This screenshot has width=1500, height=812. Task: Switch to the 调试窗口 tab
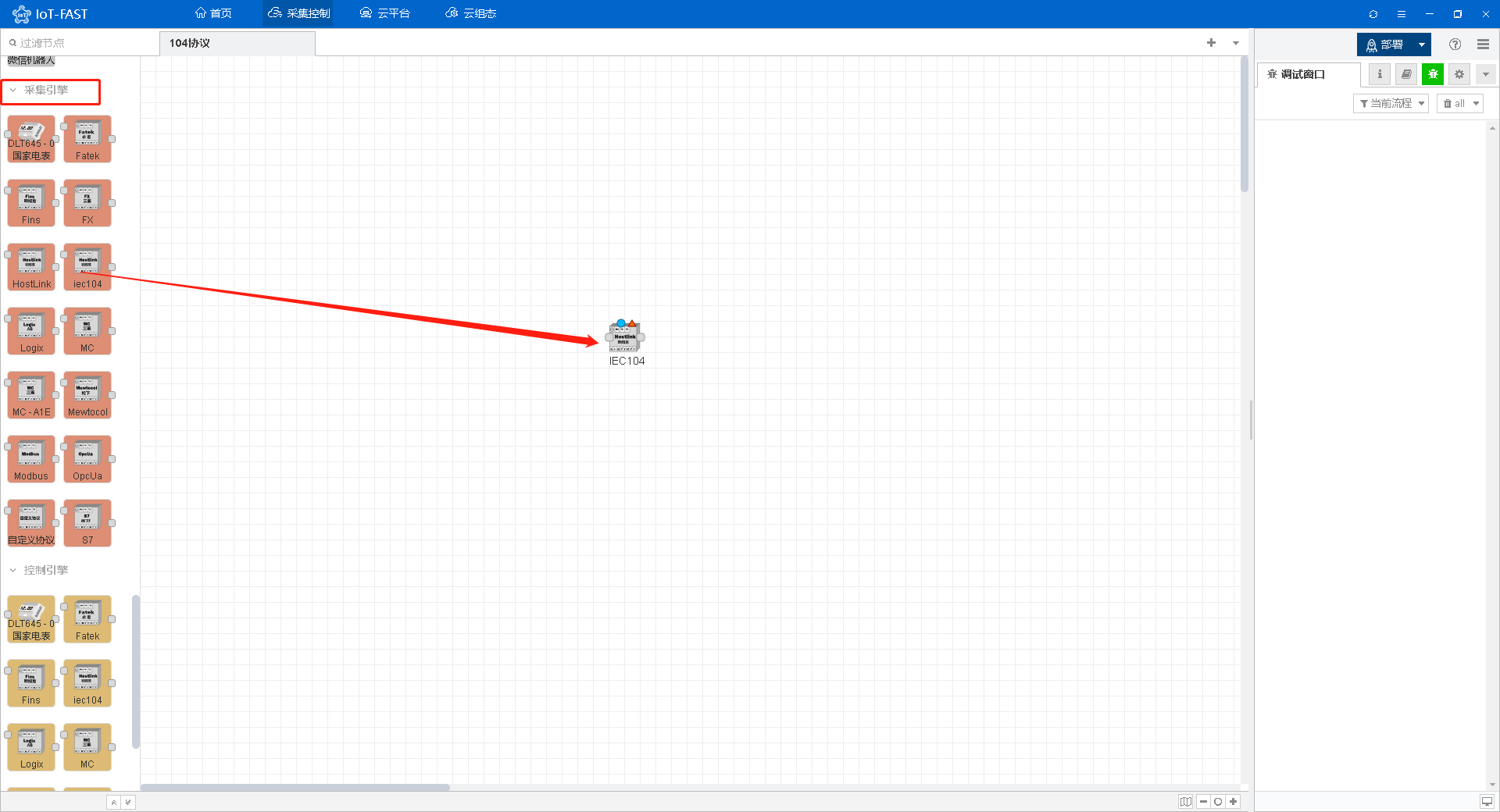tap(1309, 74)
